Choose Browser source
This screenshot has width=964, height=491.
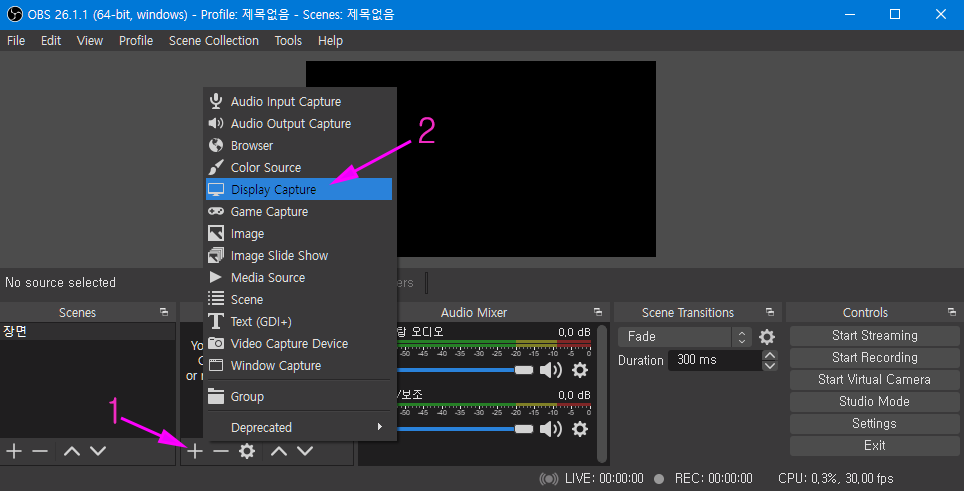[299, 146]
